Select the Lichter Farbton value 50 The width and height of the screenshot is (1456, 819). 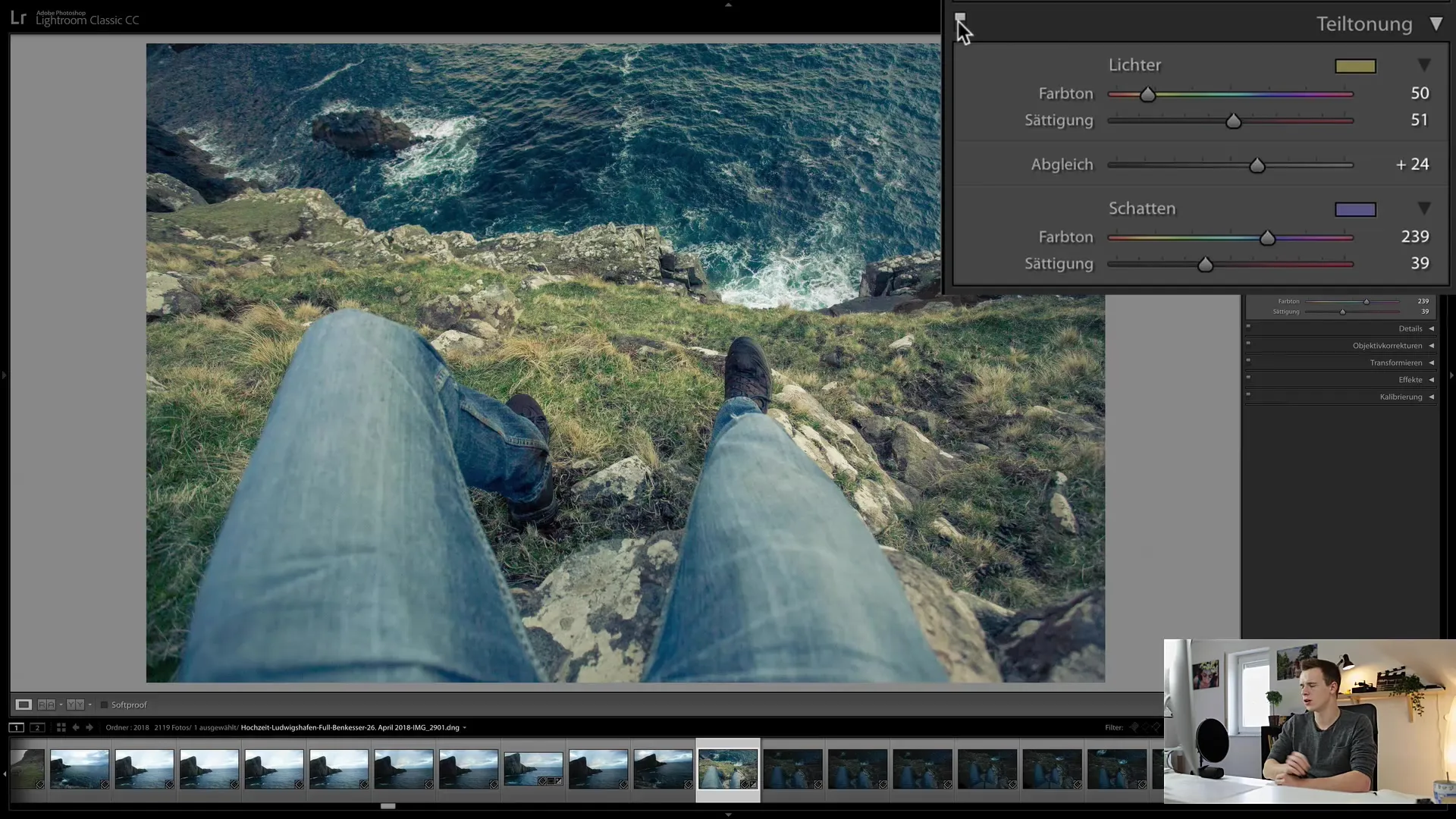point(1420,93)
